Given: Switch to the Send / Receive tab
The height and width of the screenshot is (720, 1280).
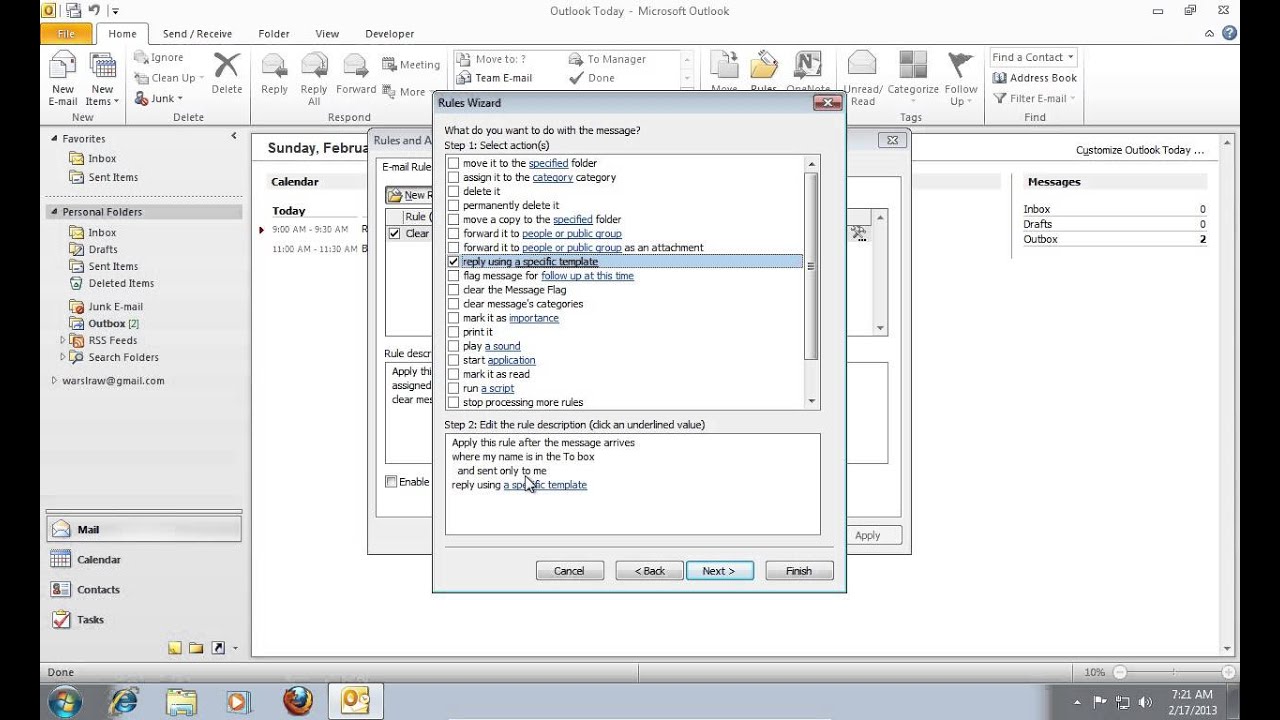Looking at the screenshot, I should click(x=197, y=33).
